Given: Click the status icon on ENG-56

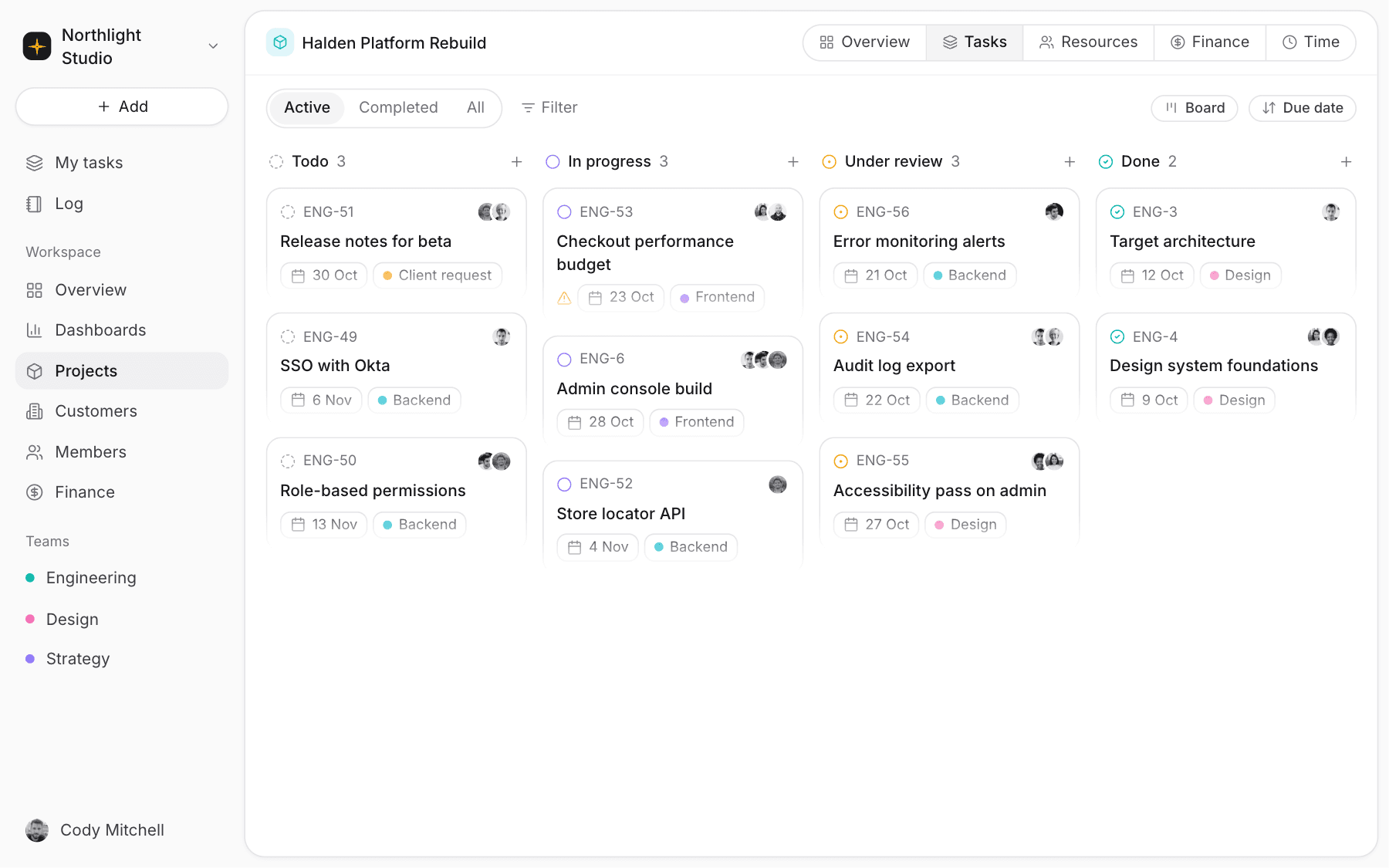Looking at the screenshot, I should (841, 212).
